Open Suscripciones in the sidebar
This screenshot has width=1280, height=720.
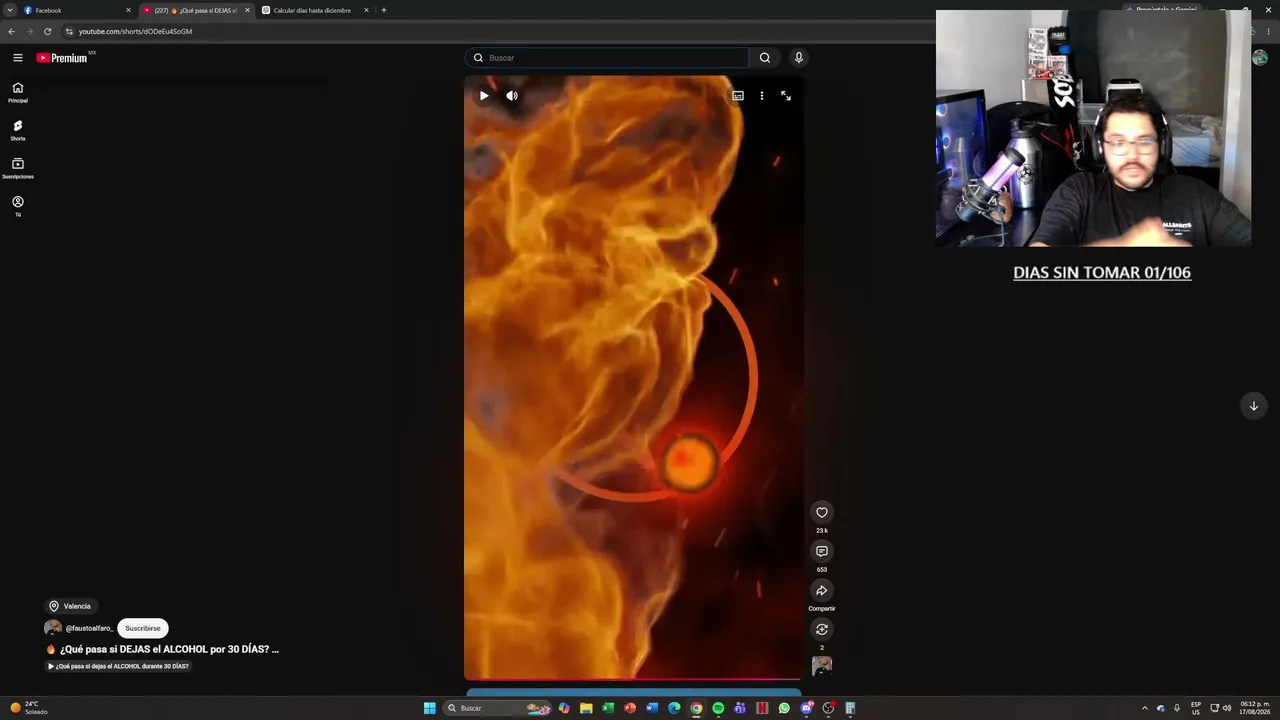[17, 168]
